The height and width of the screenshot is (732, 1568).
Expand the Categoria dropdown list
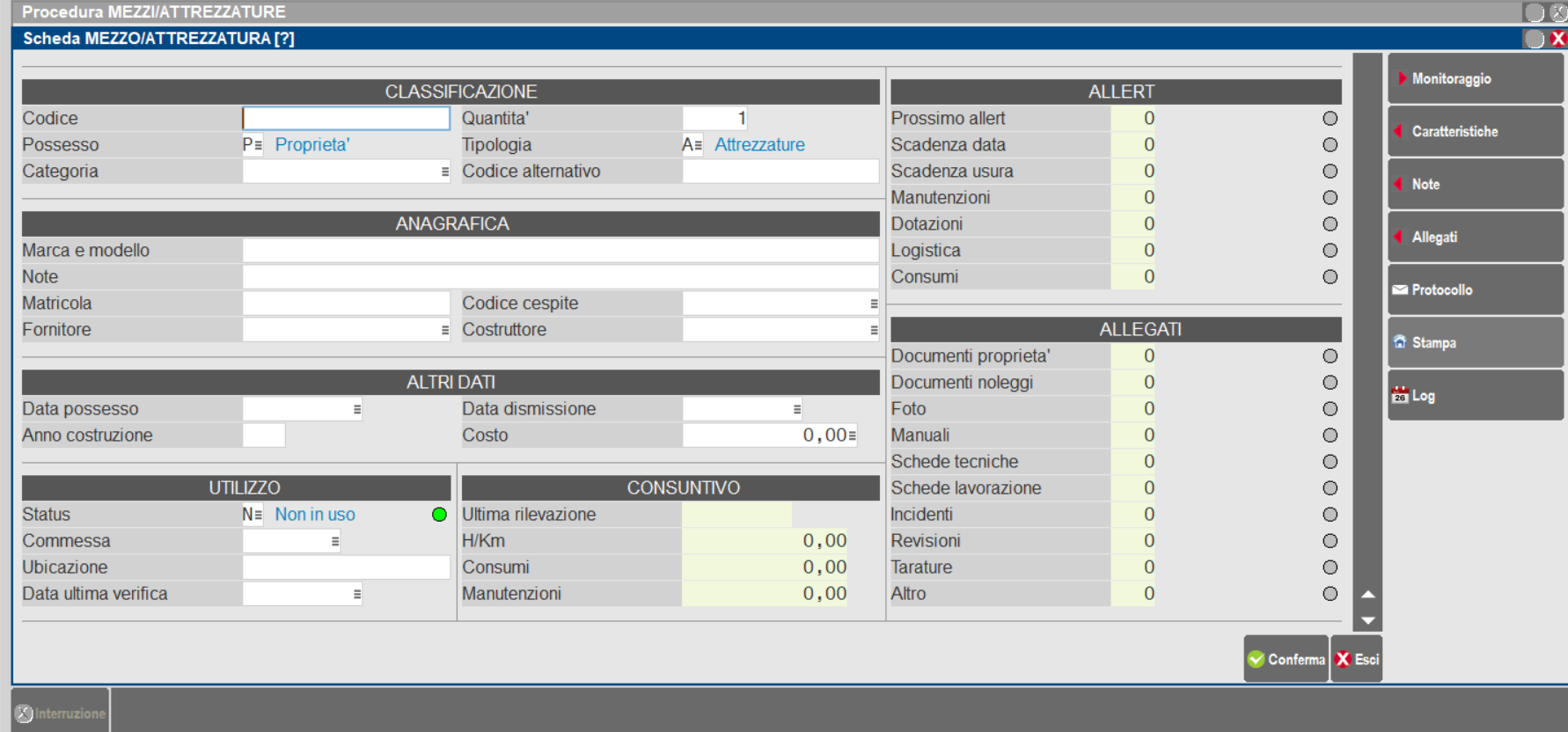click(x=444, y=172)
